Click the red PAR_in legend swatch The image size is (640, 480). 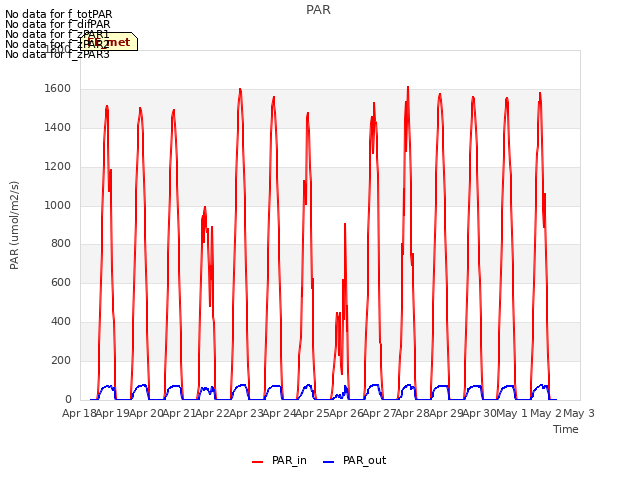click(x=258, y=462)
